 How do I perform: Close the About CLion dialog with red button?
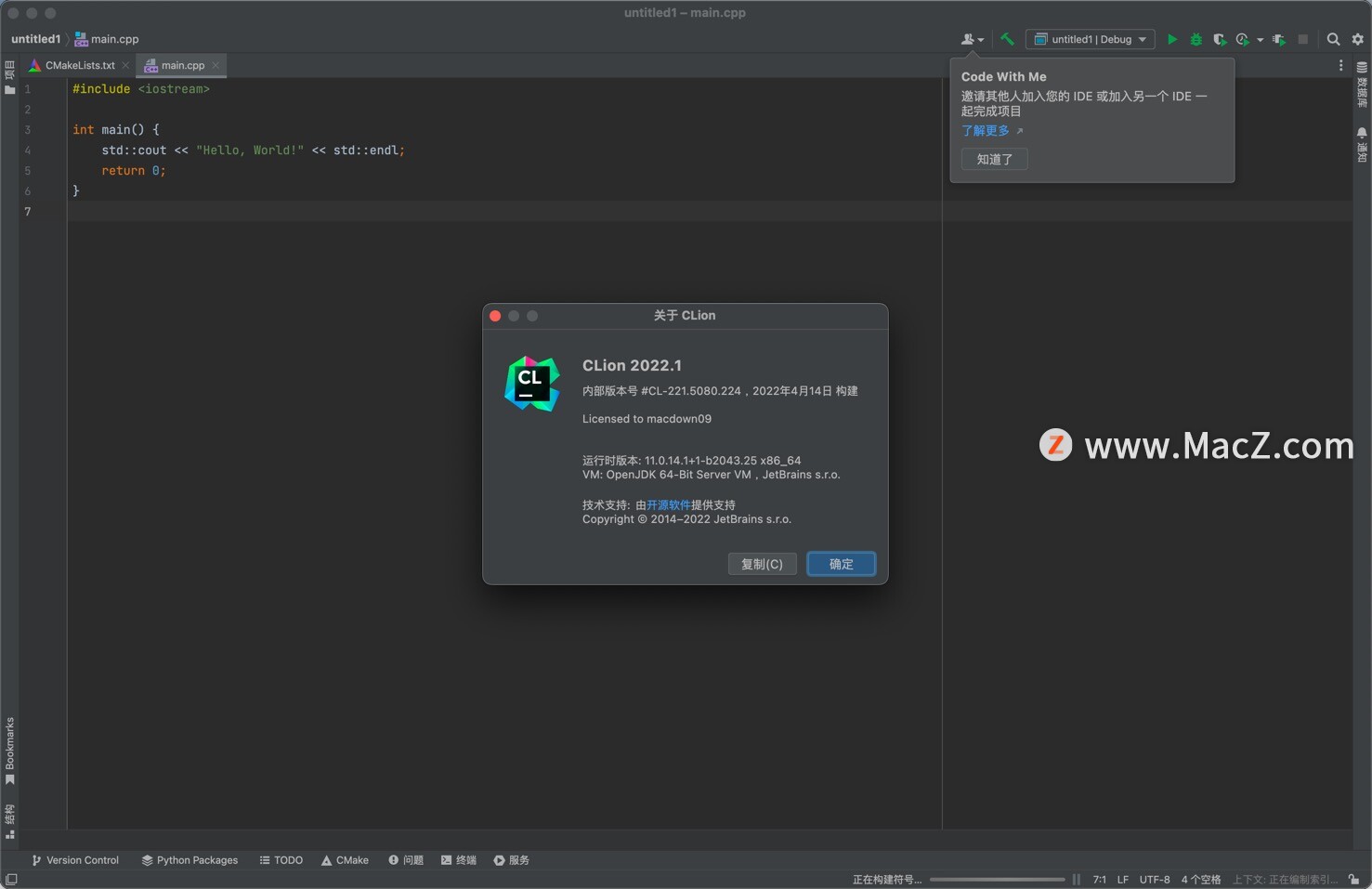[x=495, y=316]
